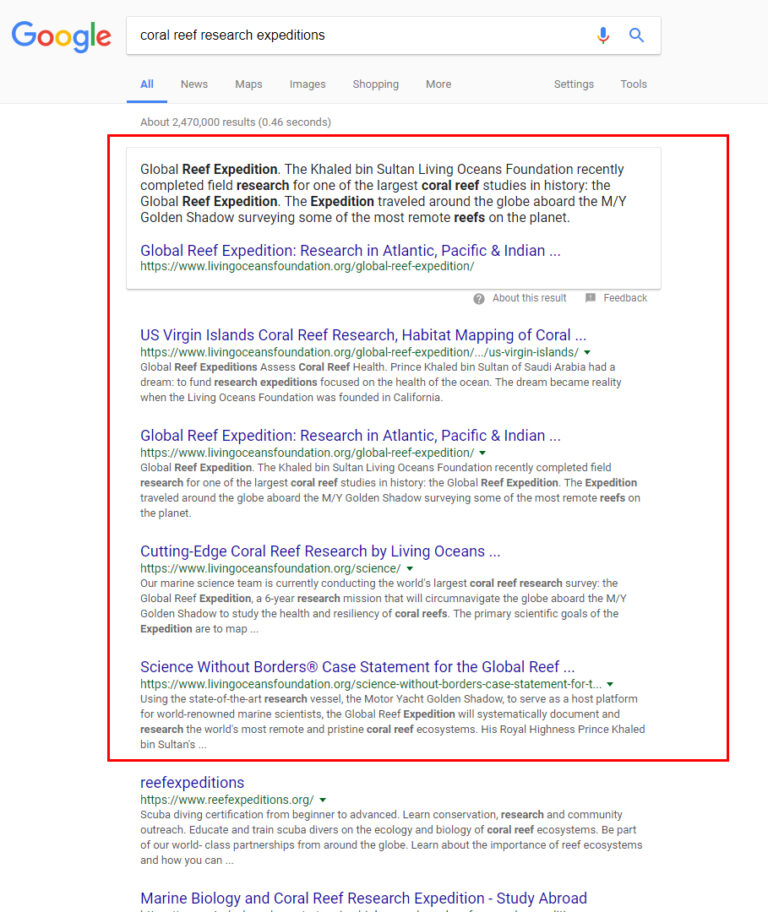Click the science-without-borders-case-statement URL text
Screen dimensions: 768x912
[x=371, y=685]
